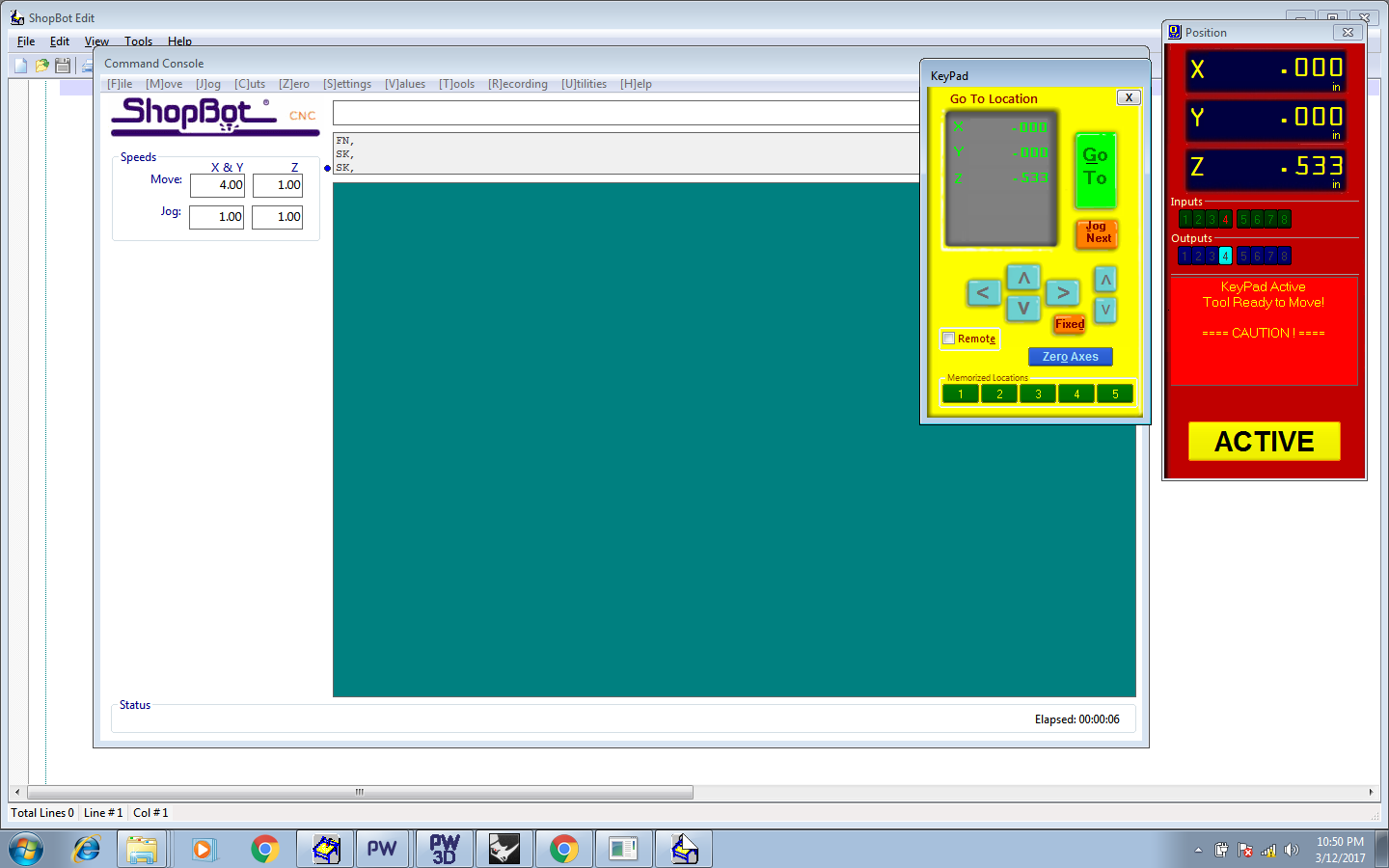Open PartWorks PW taskbar icon
The width and height of the screenshot is (1389, 868).
pyautogui.click(x=382, y=849)
